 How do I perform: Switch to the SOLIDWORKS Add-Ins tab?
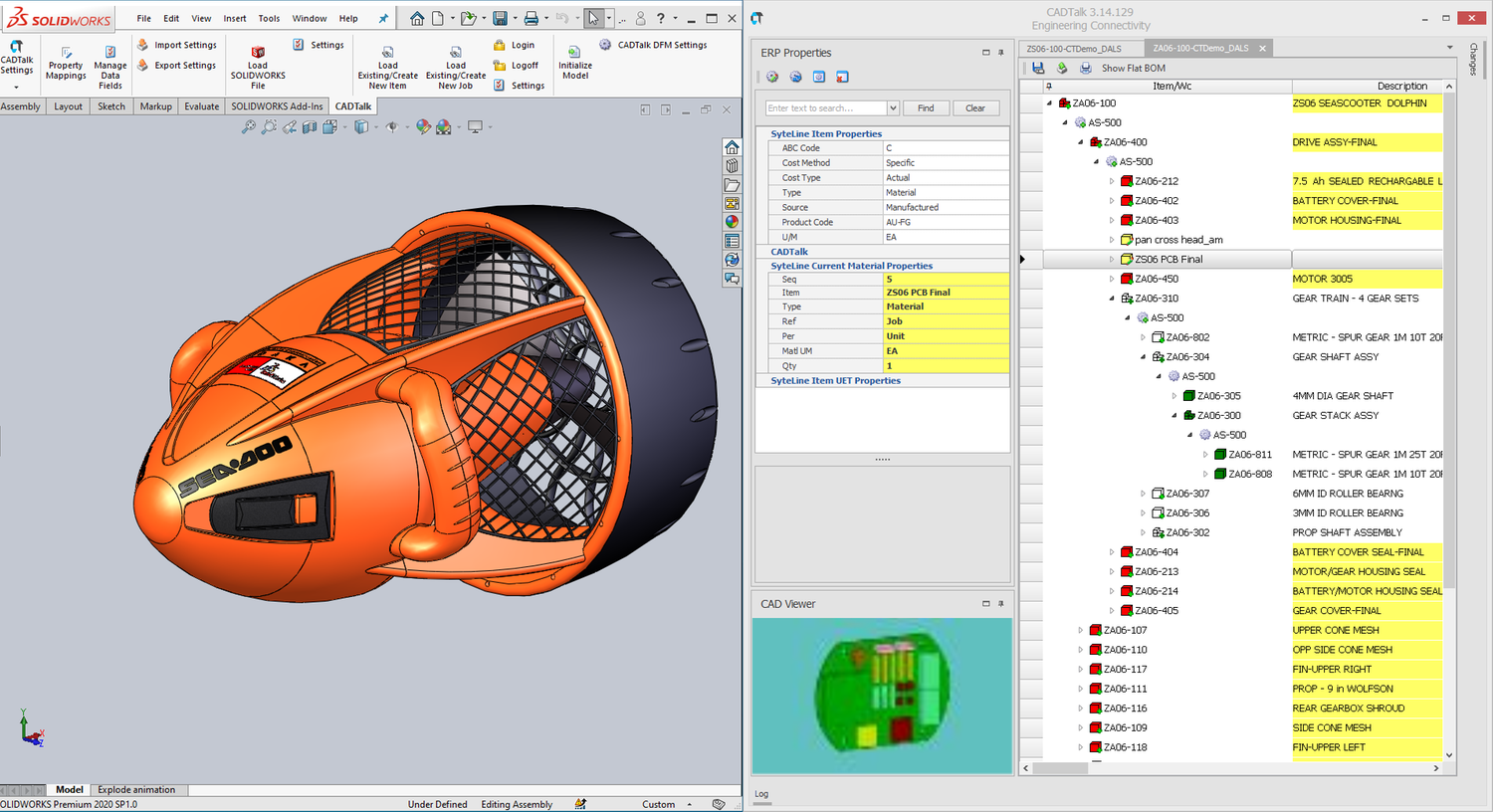[x=277, y=106]
